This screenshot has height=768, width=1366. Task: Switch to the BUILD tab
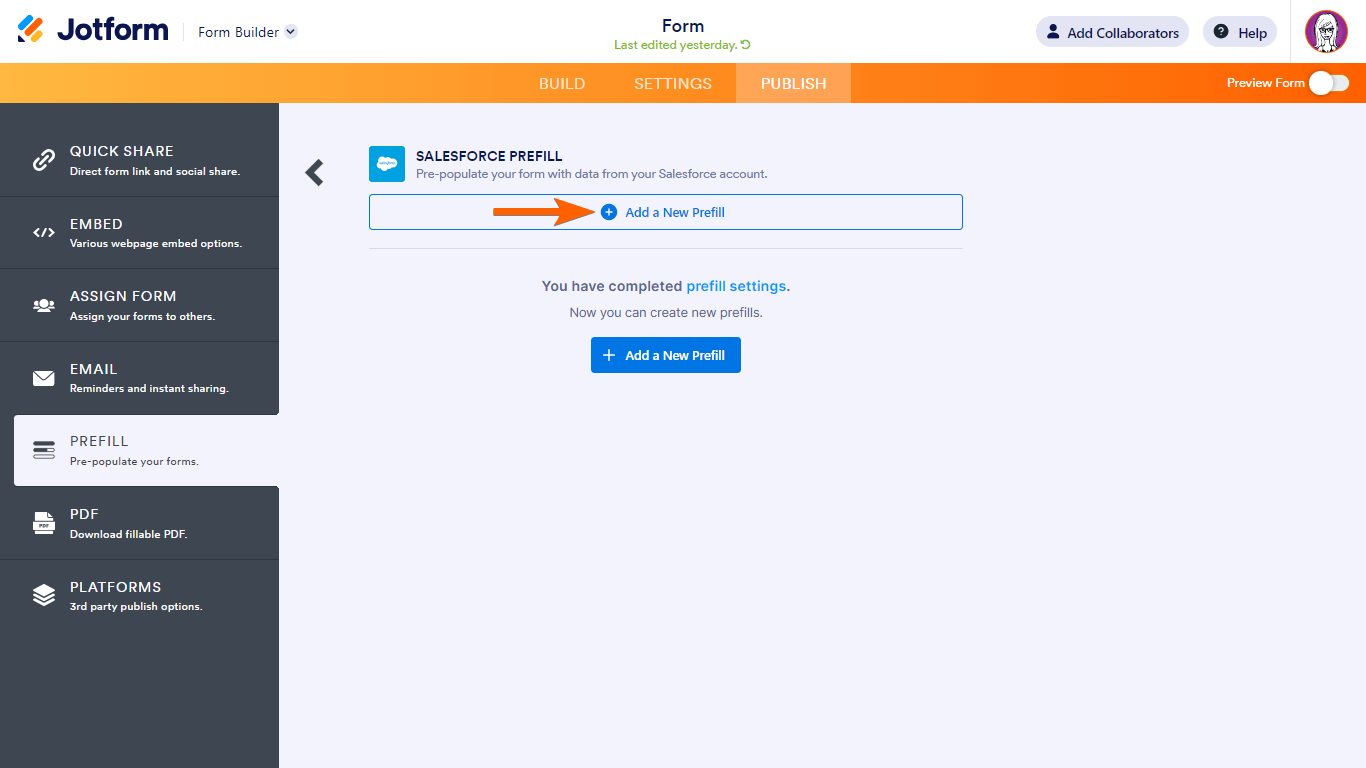click(562, 83)
